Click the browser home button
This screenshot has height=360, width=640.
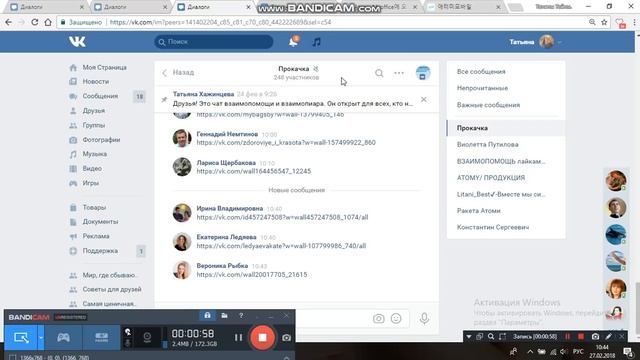click(x=48, y=22)
